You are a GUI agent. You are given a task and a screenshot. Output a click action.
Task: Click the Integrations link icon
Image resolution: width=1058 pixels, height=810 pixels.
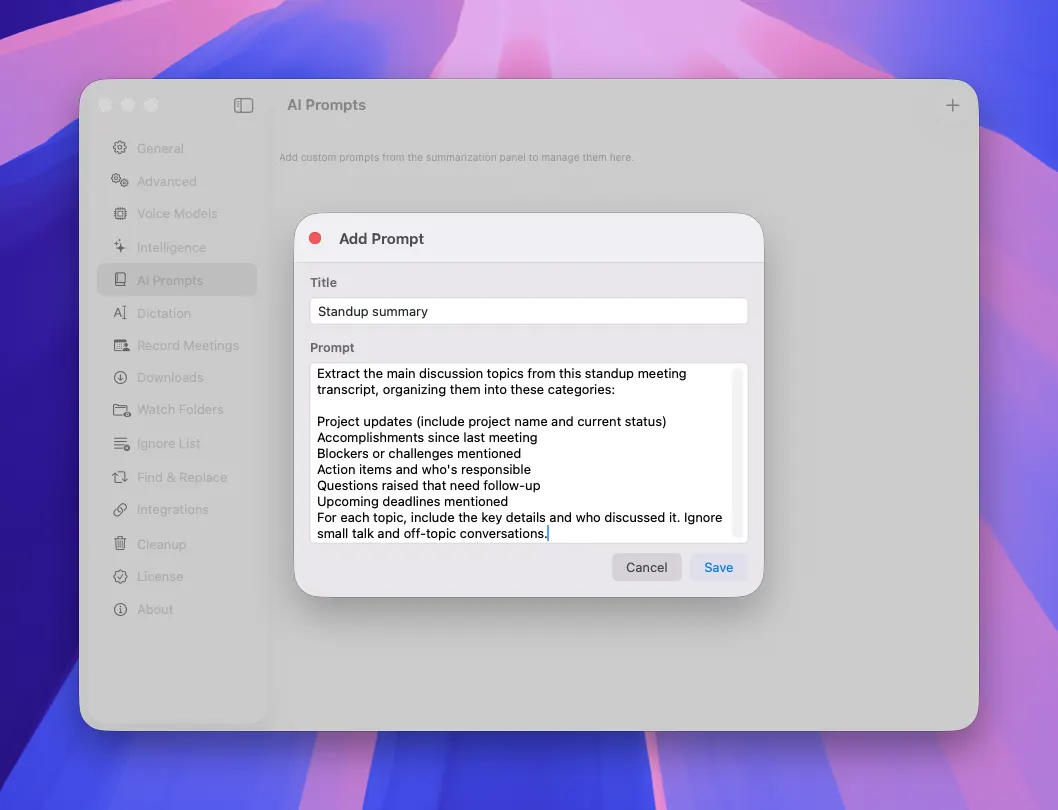click(x=120, y=510)
